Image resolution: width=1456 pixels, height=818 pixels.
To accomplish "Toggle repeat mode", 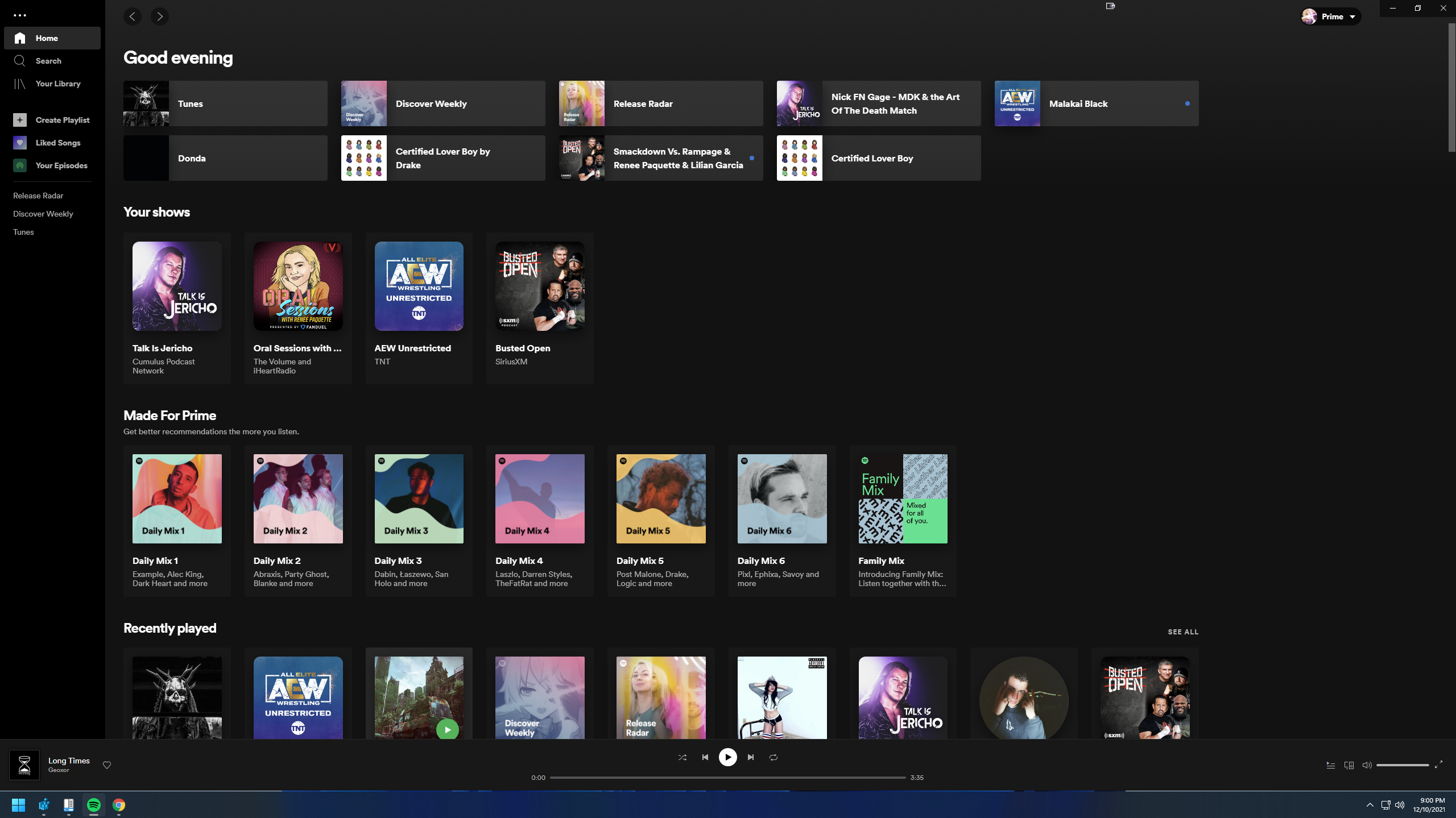I will (x=773, y=757).
